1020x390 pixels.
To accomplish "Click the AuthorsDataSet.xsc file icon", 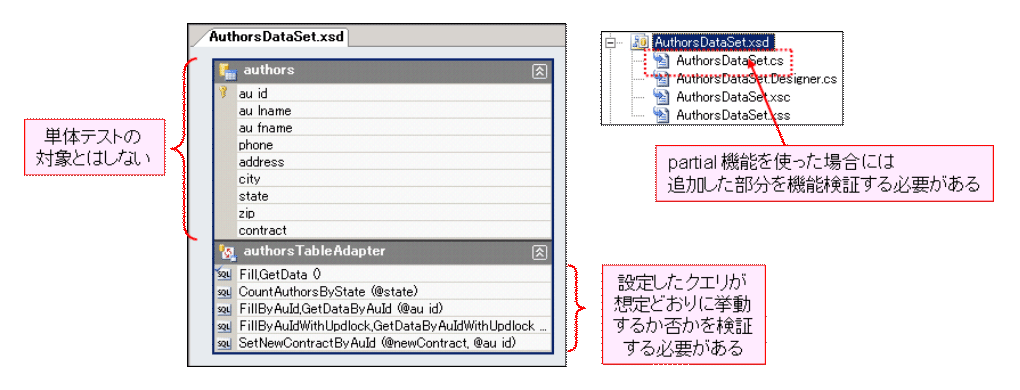I will click(661, 98).
